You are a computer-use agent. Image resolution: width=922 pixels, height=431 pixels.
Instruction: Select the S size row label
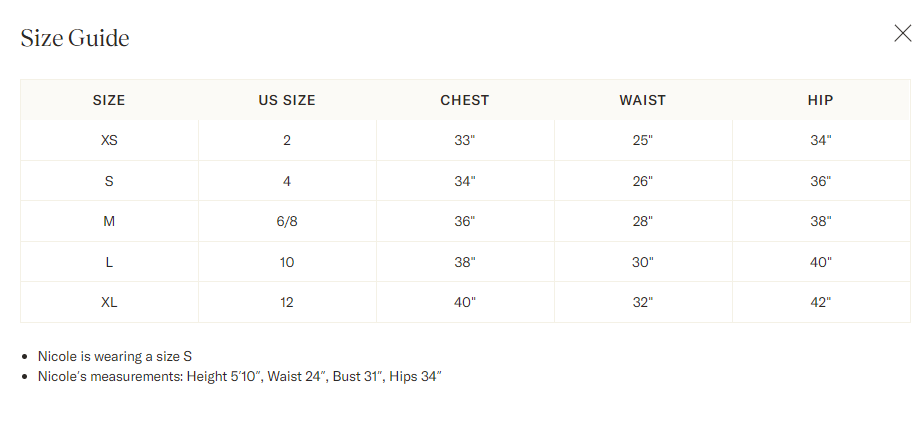pos(109,181)
